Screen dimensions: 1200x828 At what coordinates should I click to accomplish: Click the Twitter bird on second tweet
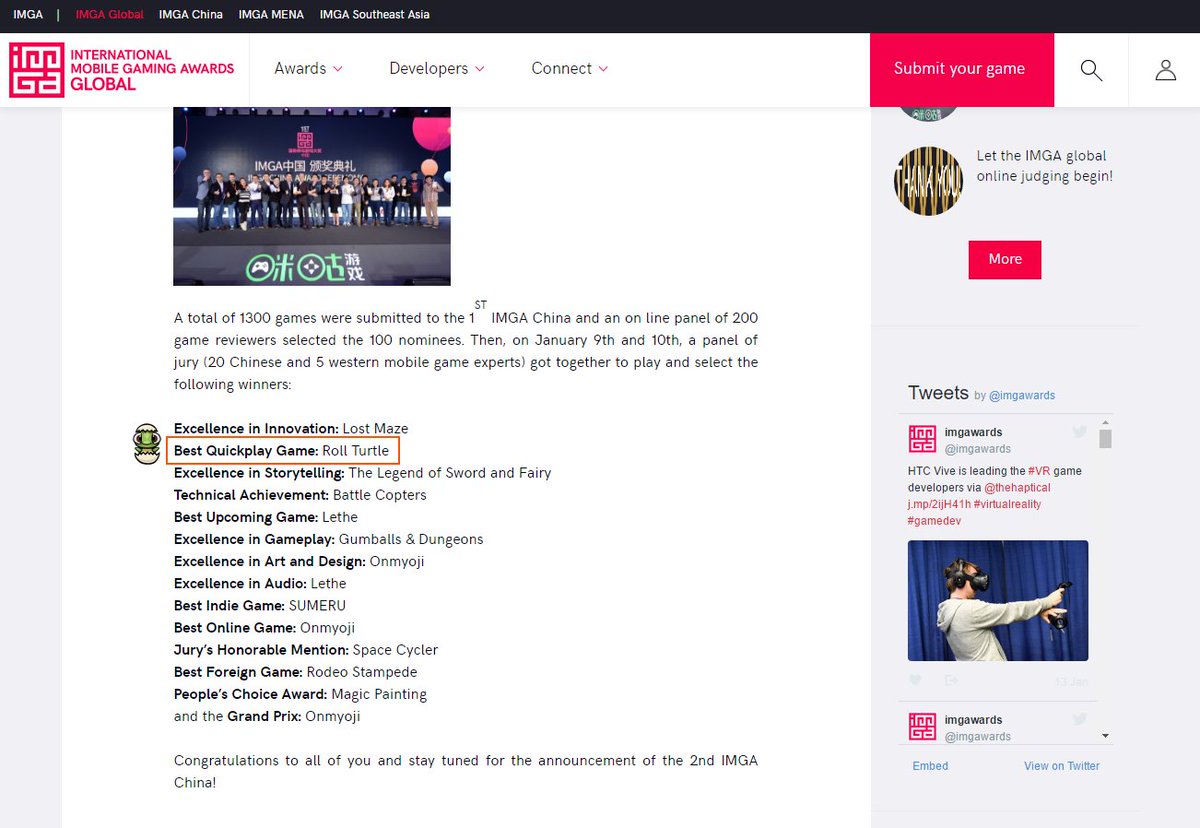[x=1080, y=719]
